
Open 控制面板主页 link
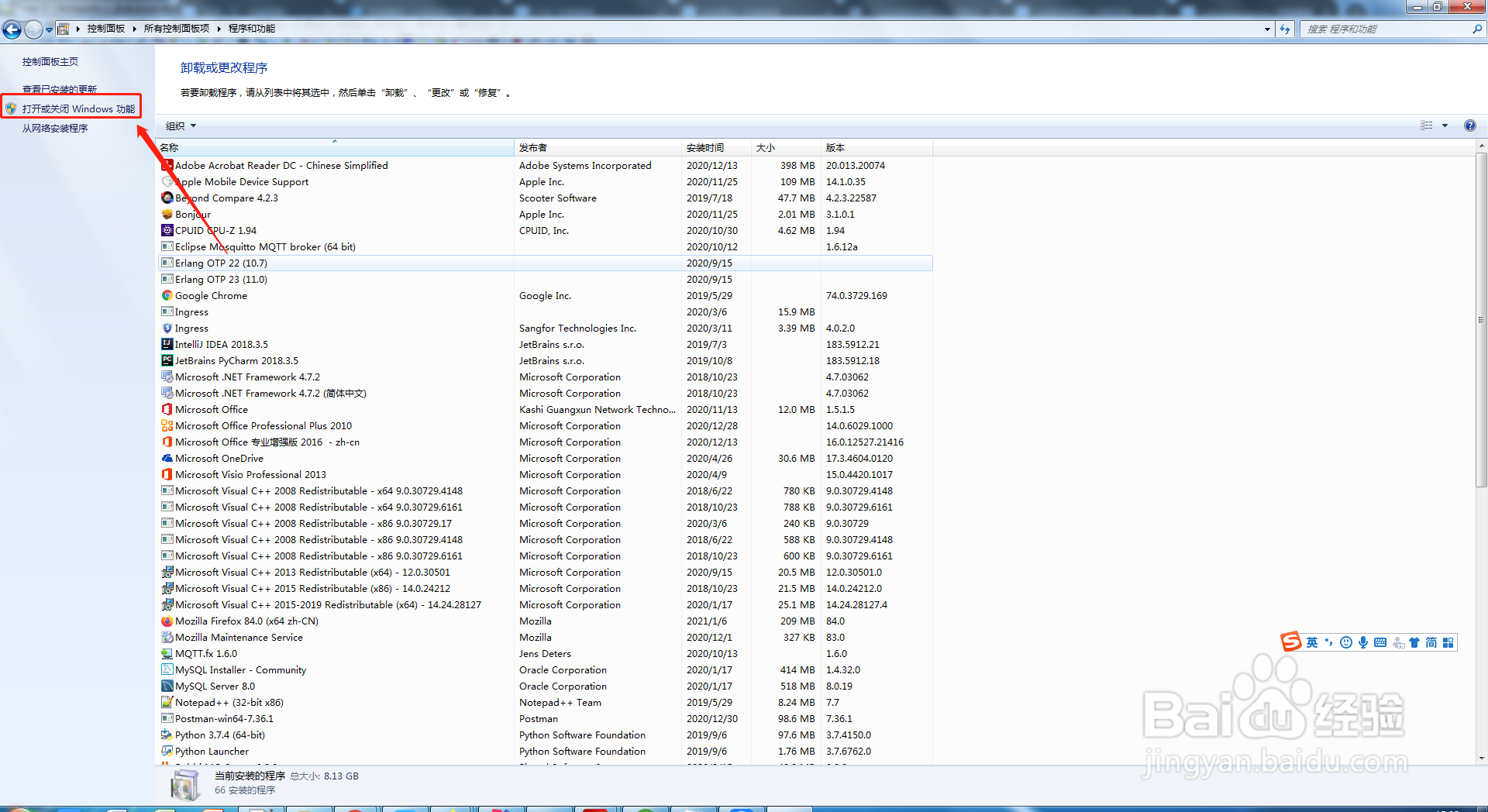(50, 62)
